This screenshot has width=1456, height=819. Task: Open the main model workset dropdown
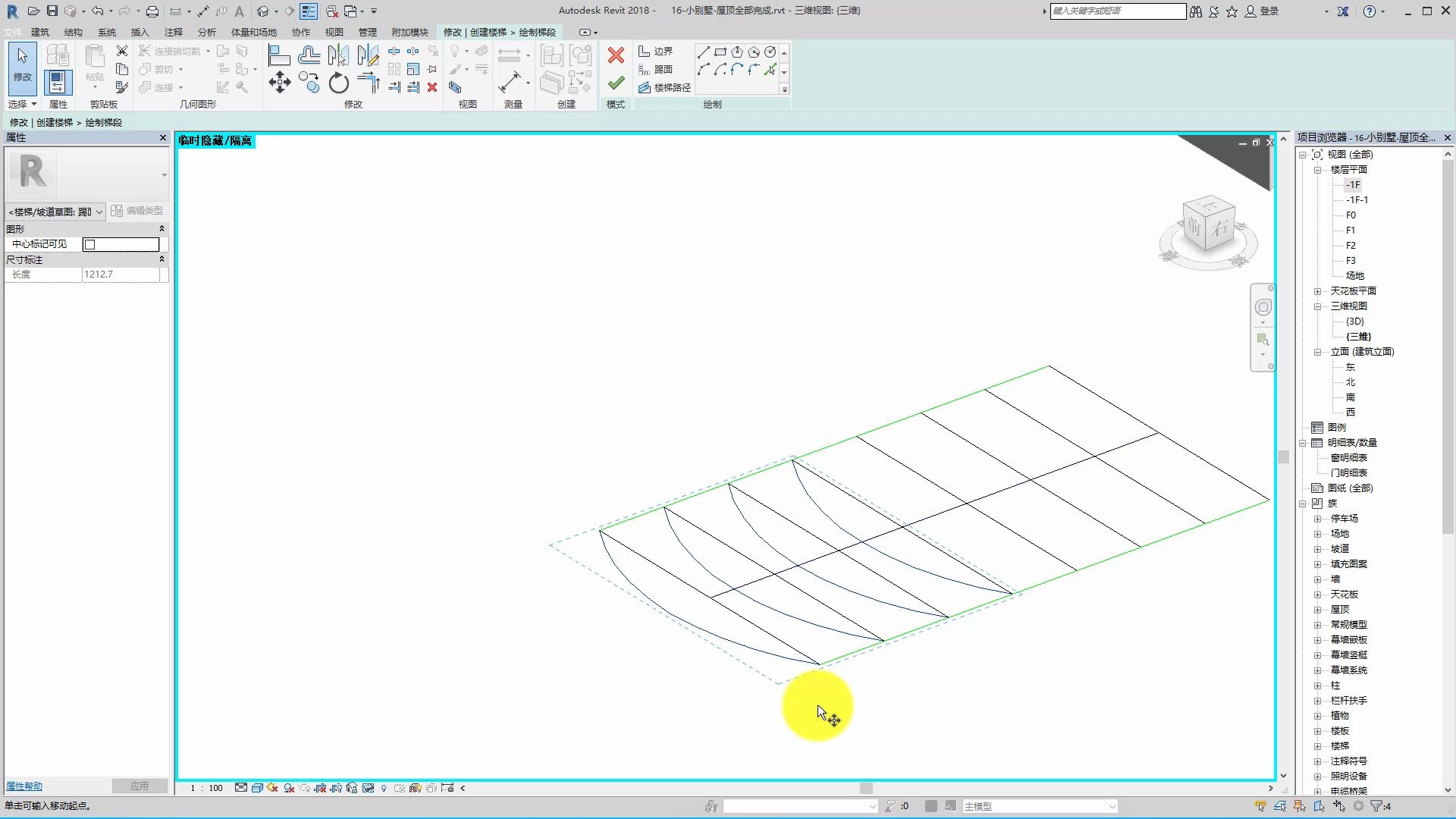pos(1040,806)
